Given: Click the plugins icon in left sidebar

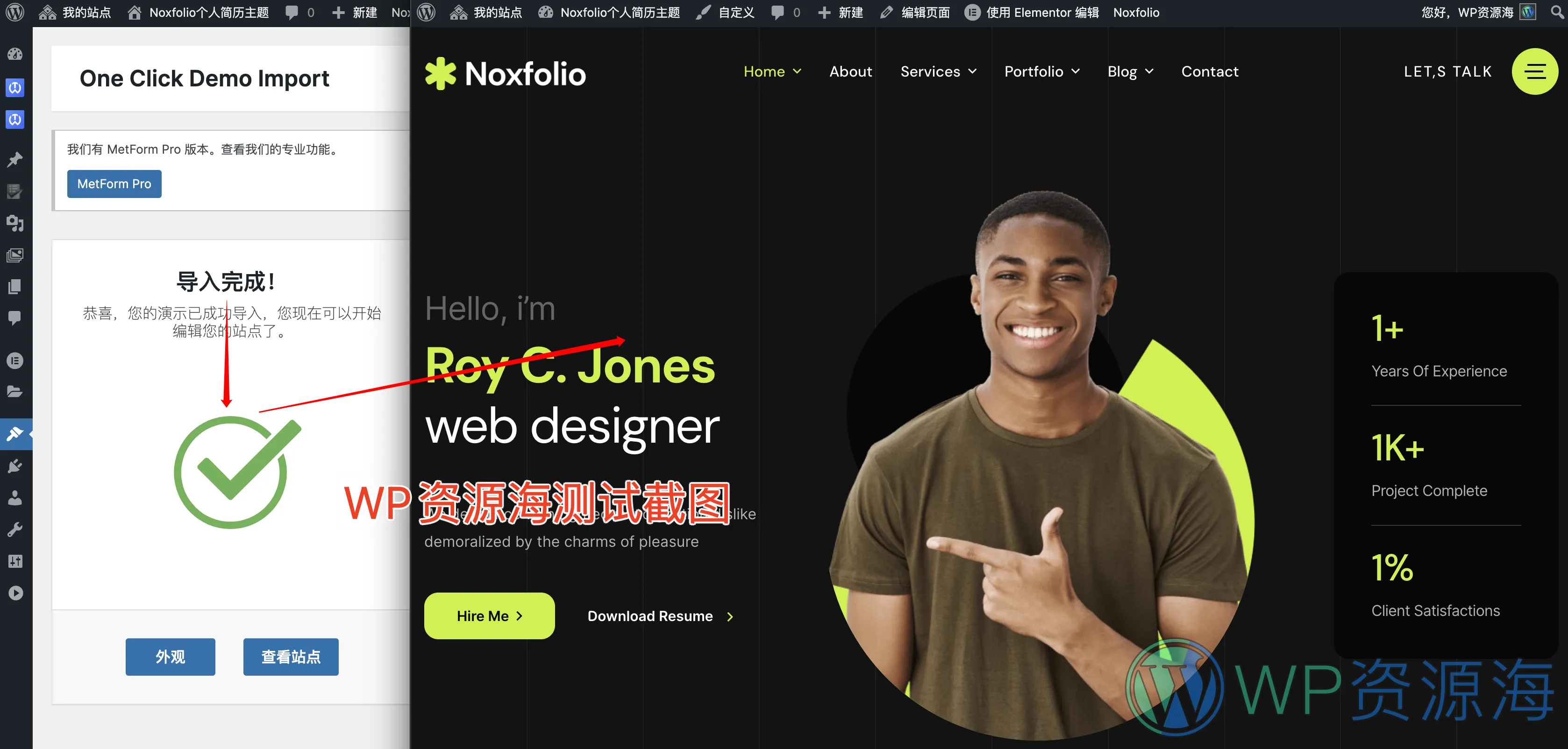Looking at the screenshot, I should pos(15,465).
